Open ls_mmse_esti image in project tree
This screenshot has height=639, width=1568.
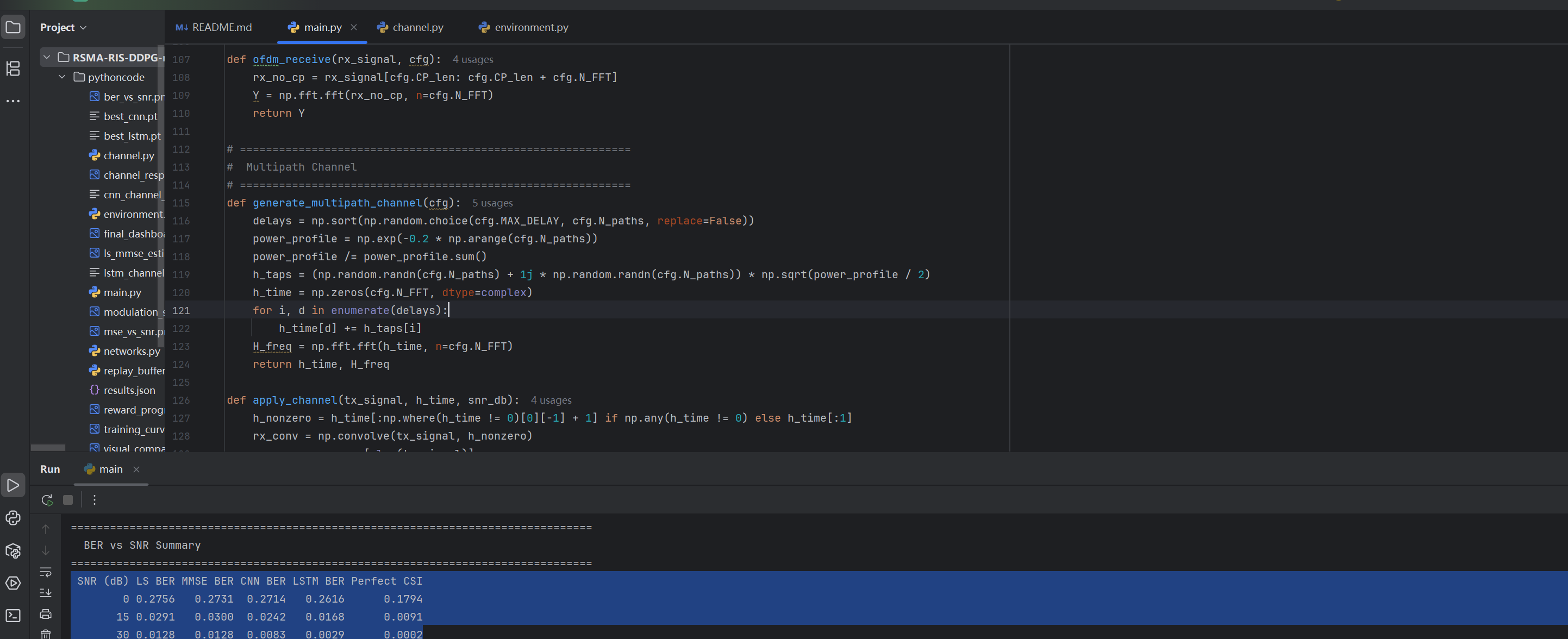pyautogui.click(x=127, y=253)
